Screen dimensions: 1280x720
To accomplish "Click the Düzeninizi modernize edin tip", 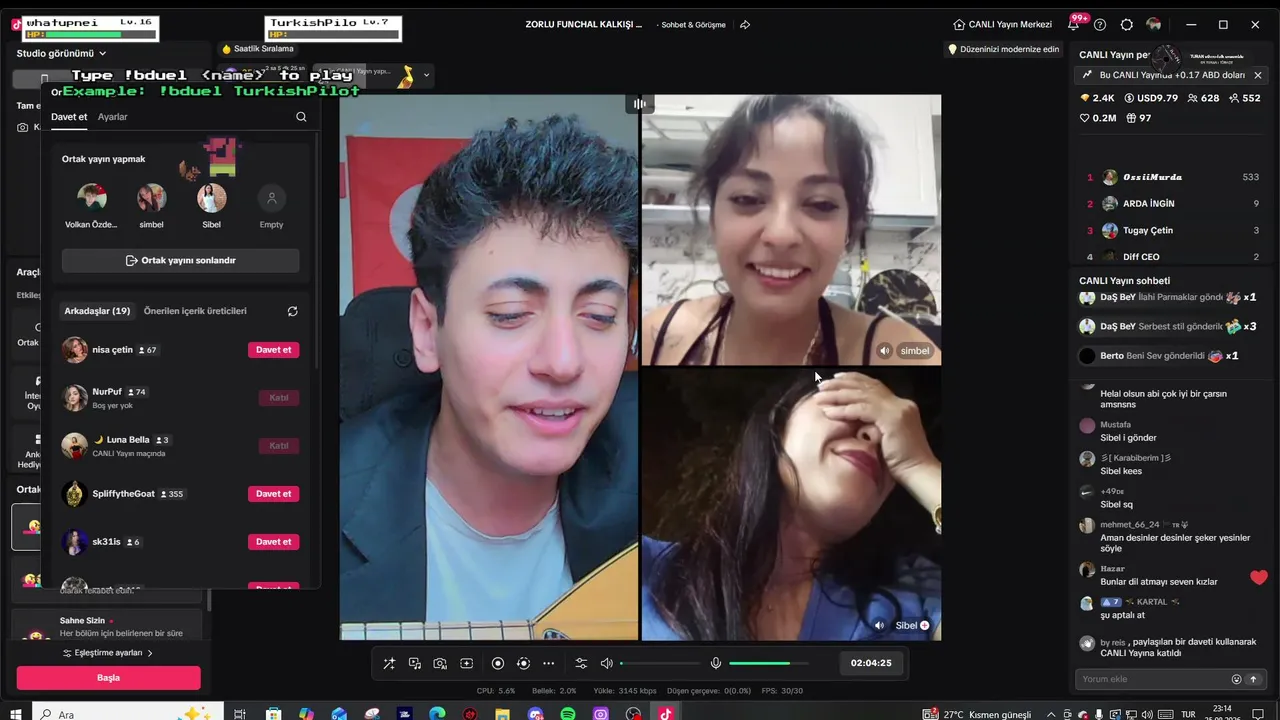I will [1003, 49].
